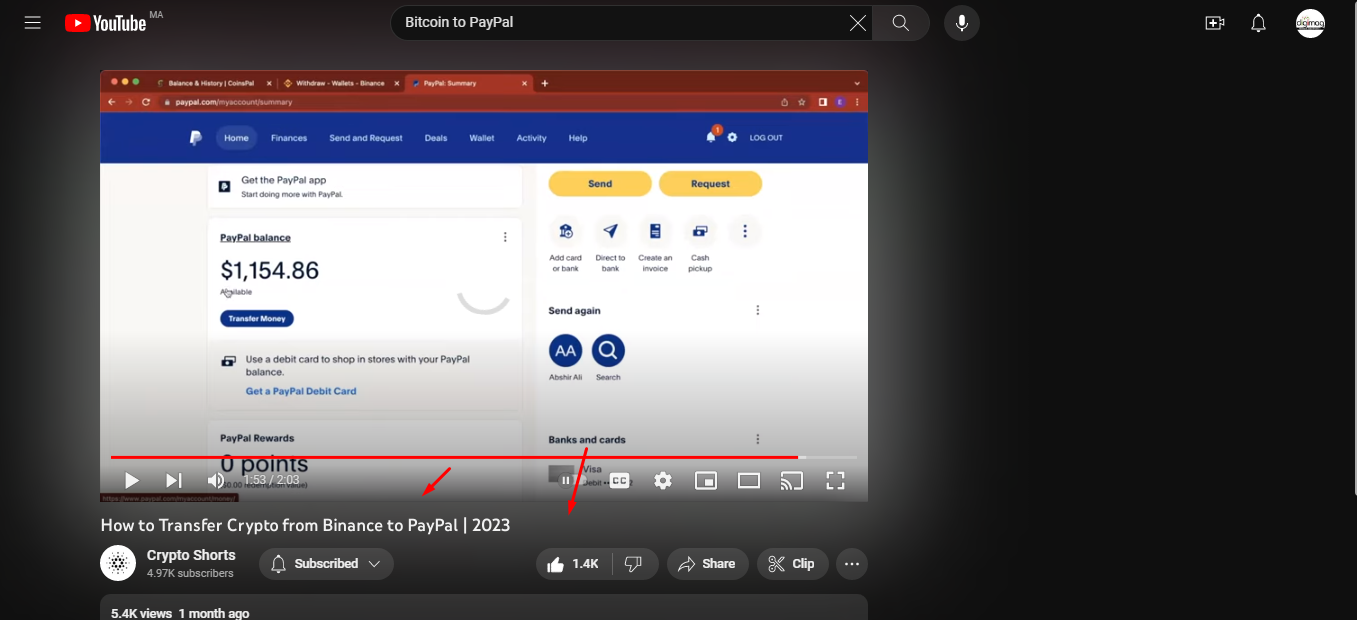Open the account avatar menu
Image resolution: width=1357 pixels, height=620 pixels.
pos(1310,23)
